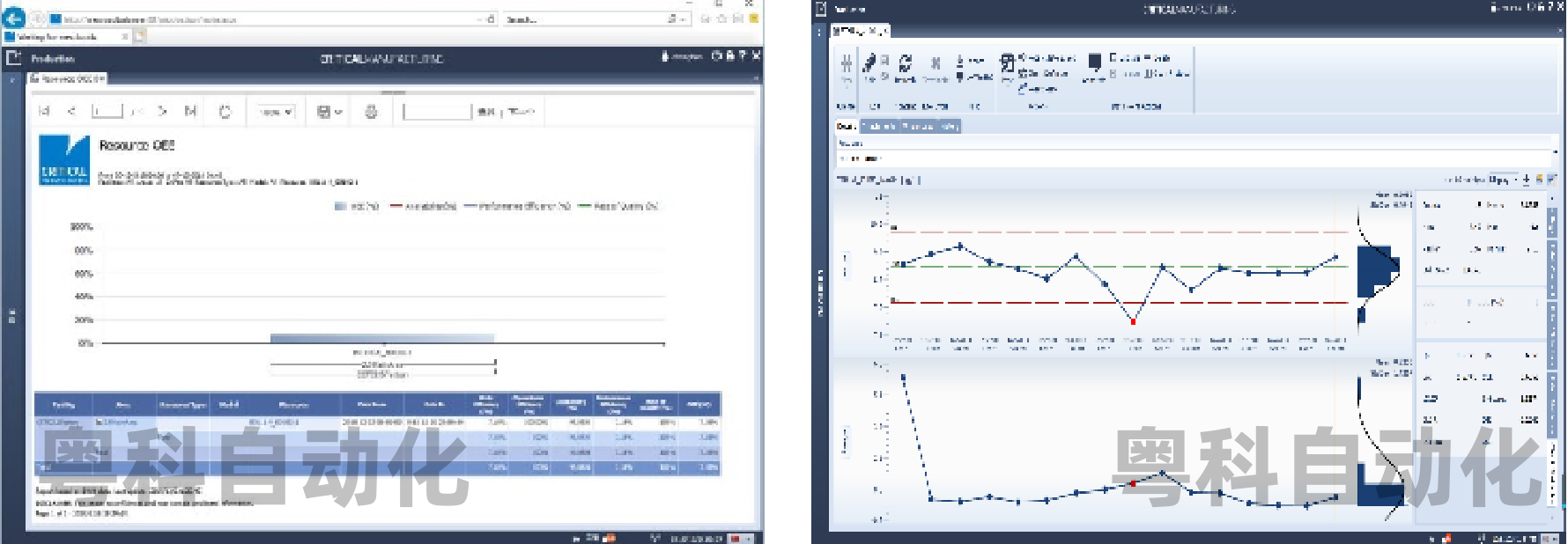This screenshot has width=1568, height=544.
Task: Click the browser back arrow button
Action: coord(14,18)
